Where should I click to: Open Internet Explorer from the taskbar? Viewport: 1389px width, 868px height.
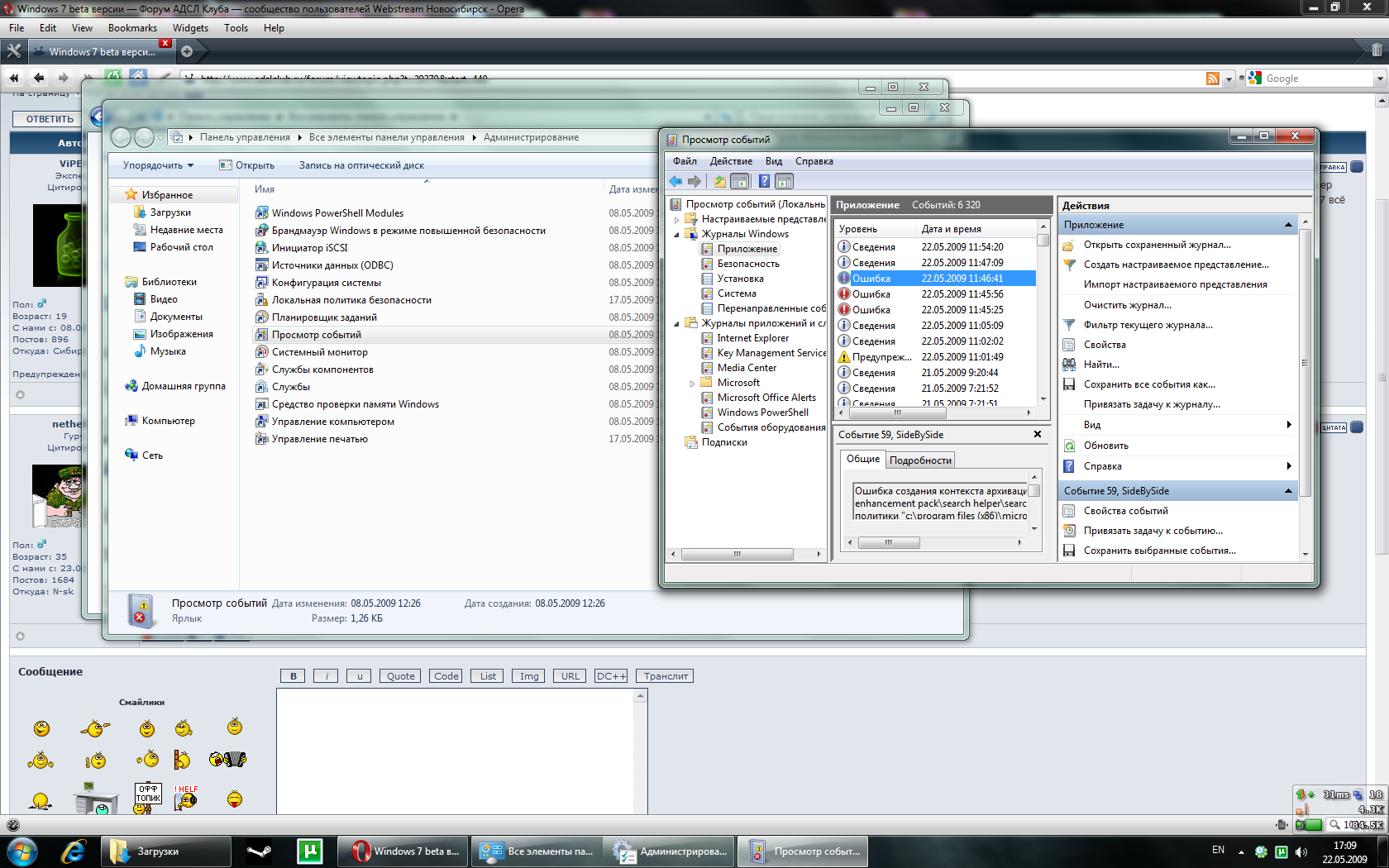click(74, 851)
